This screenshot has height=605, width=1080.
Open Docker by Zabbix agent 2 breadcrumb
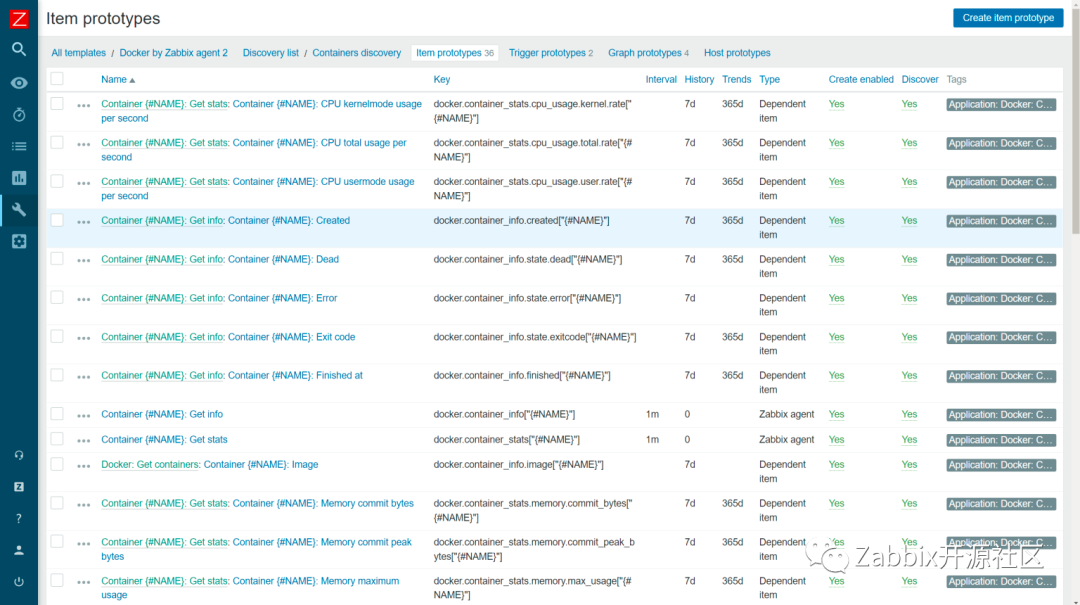[173, 53]
